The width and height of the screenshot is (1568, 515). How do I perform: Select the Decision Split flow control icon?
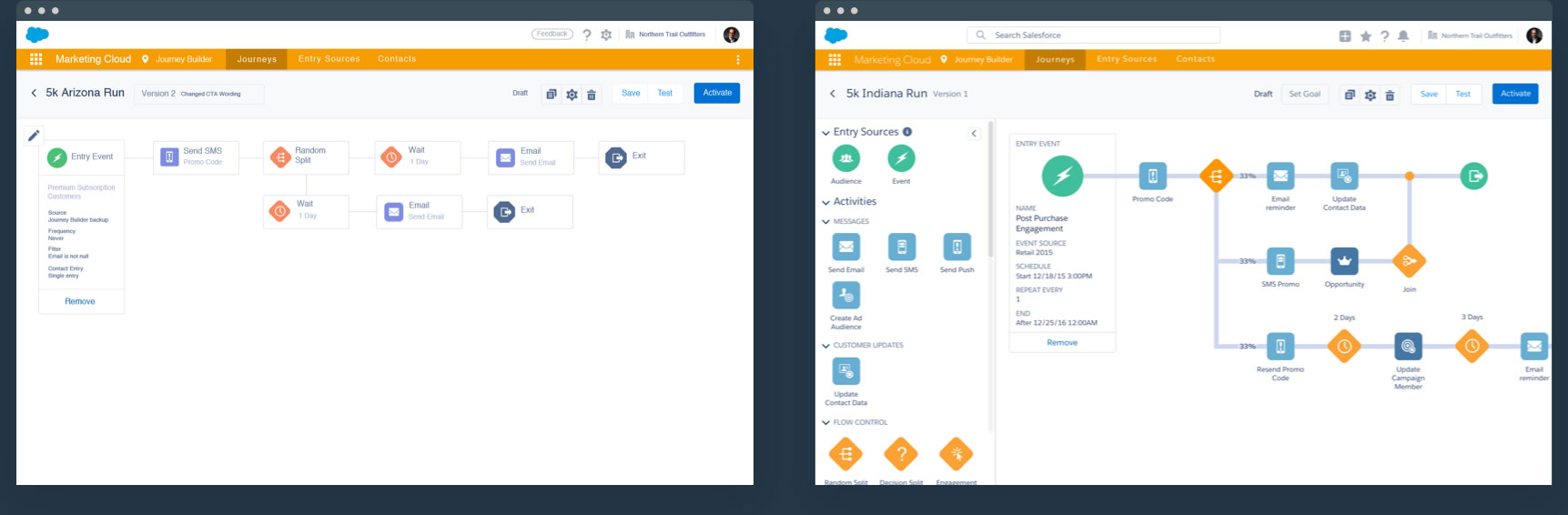[x=901, y=454]
